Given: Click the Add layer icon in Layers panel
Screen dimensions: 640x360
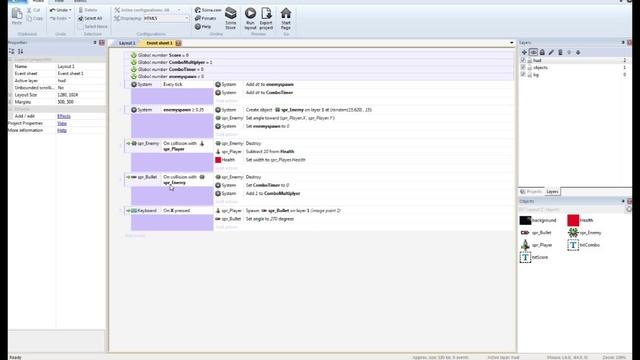Looking at the screenshot, I should click(x=524, y=52).
